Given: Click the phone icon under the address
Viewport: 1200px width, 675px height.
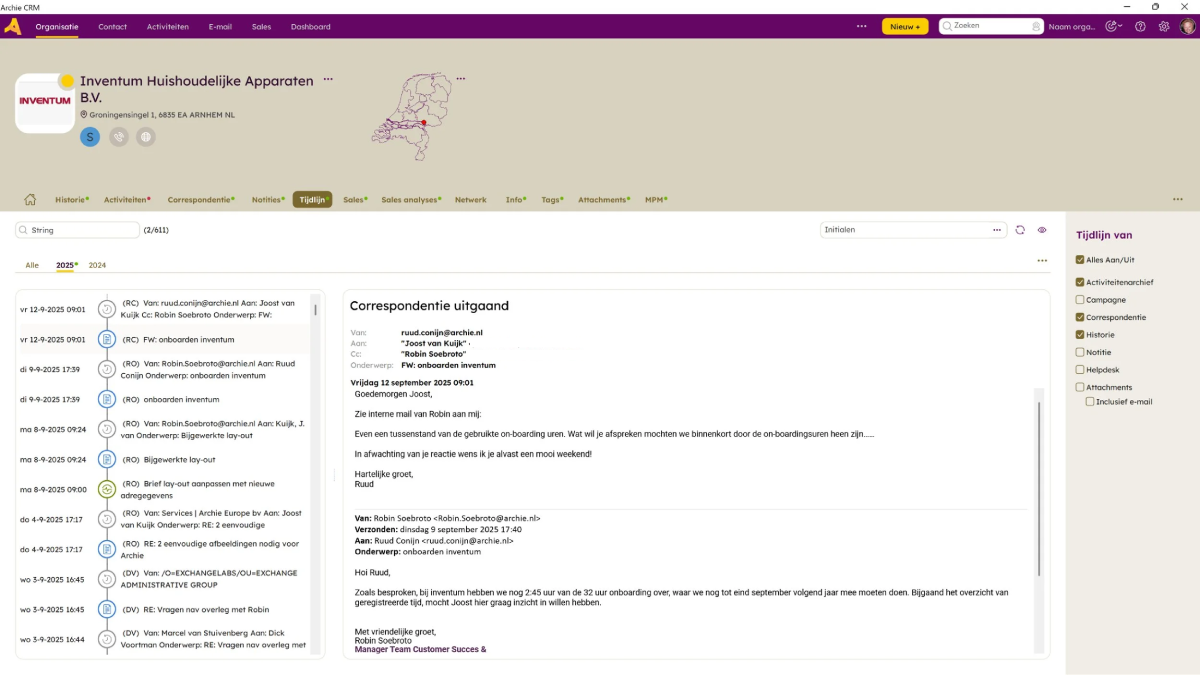Looking at the screenshot, I should click(x=118, y=137).
